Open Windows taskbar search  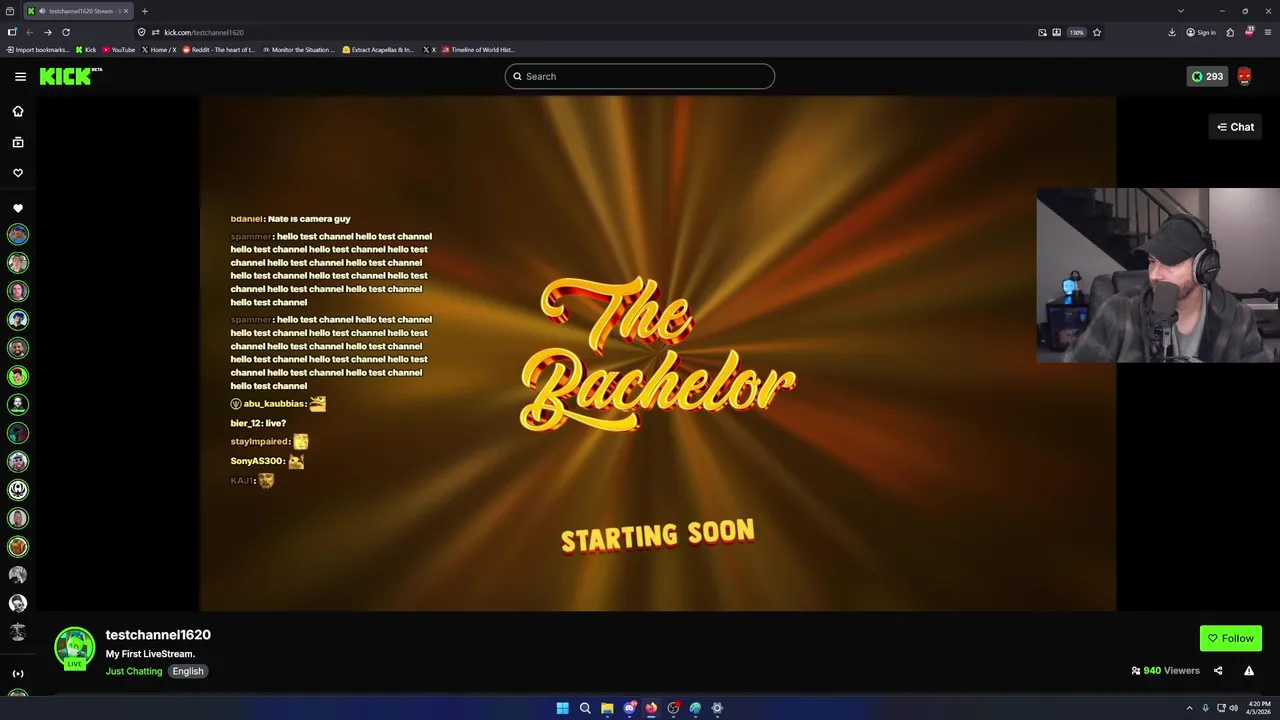click(585, 708)
